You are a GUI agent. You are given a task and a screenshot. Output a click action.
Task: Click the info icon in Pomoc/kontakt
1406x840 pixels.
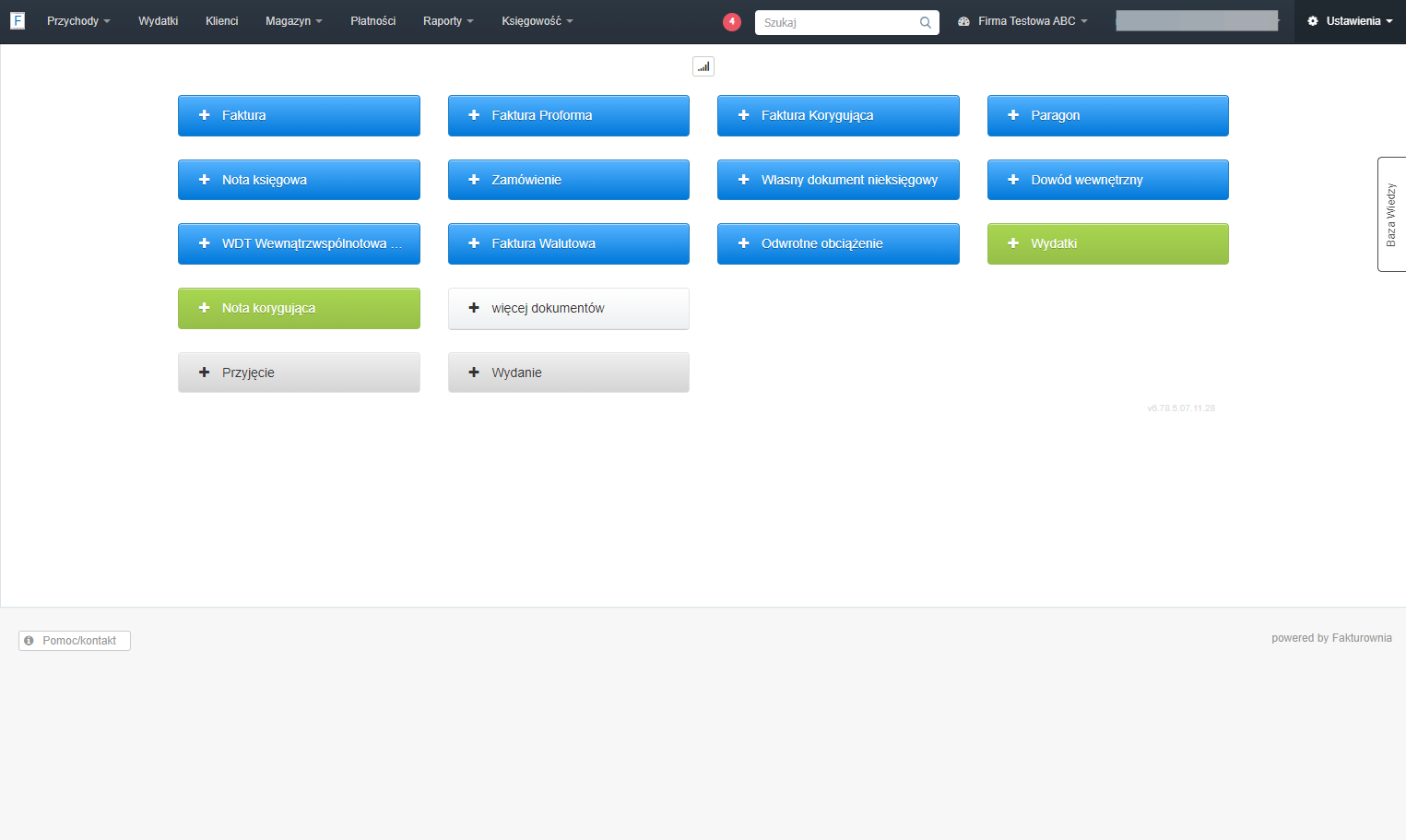pyautogui.click(x=30, y=640)
